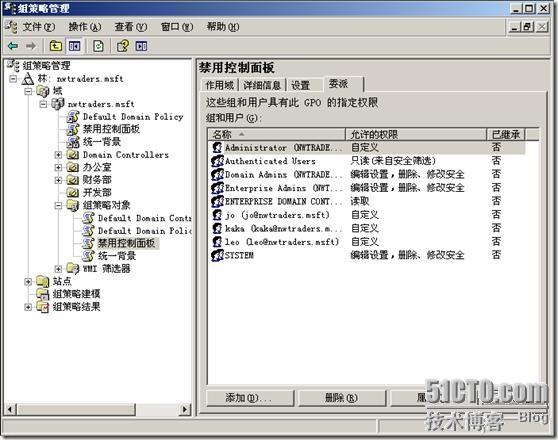Open the 查看(V) menu
Image resolution: width=558 pixels, height=440 pixels.
tap(131, 27)
